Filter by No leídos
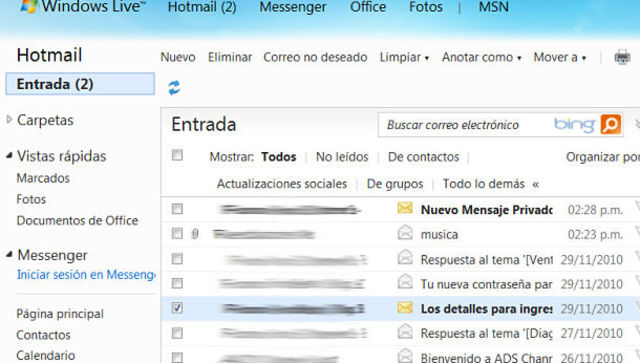 (342, 157)
